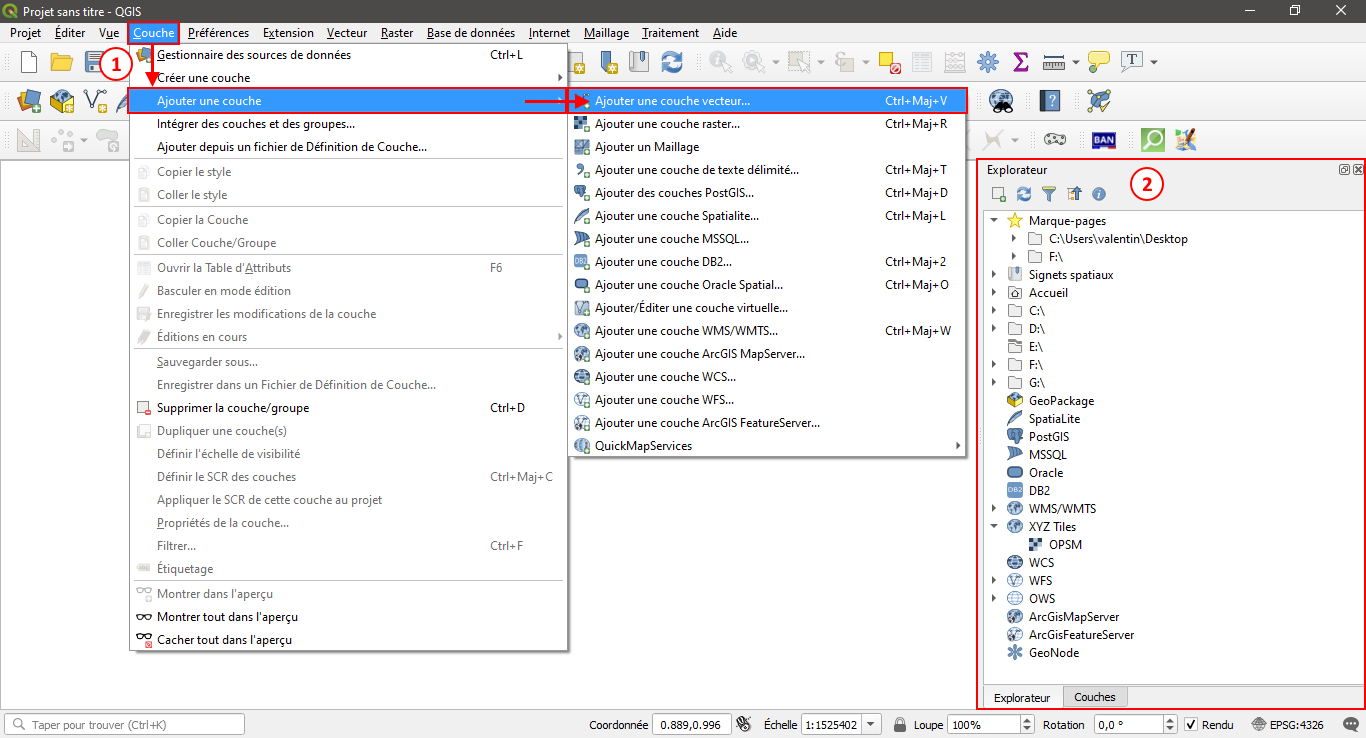The height and width of the screenshot is (738, 1366).
Task: Click the Coordonnée value field
Action: [691, 725]
